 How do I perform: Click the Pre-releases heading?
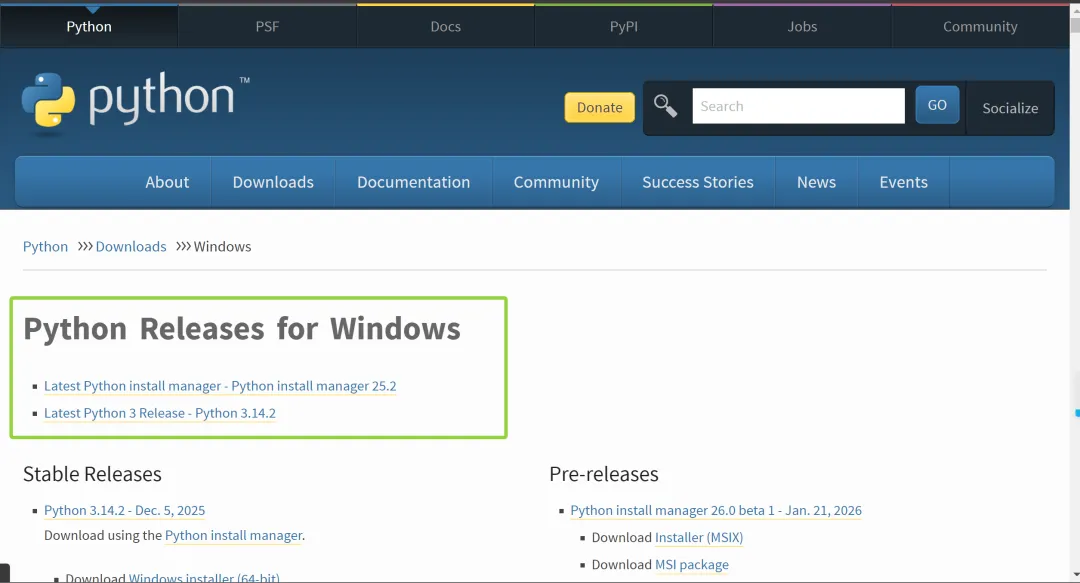604,474
